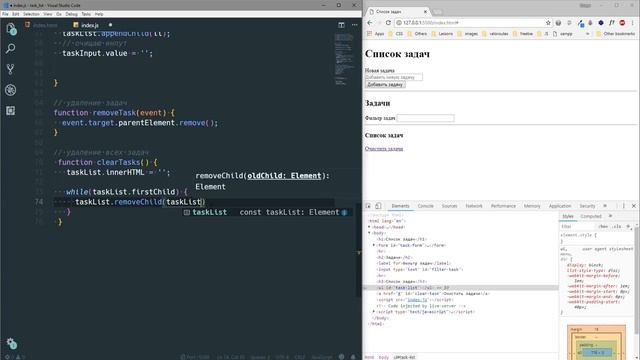The image size is (640, 360).
Task: Select the highlighted ul task-list node row
Action: [461, 288]
